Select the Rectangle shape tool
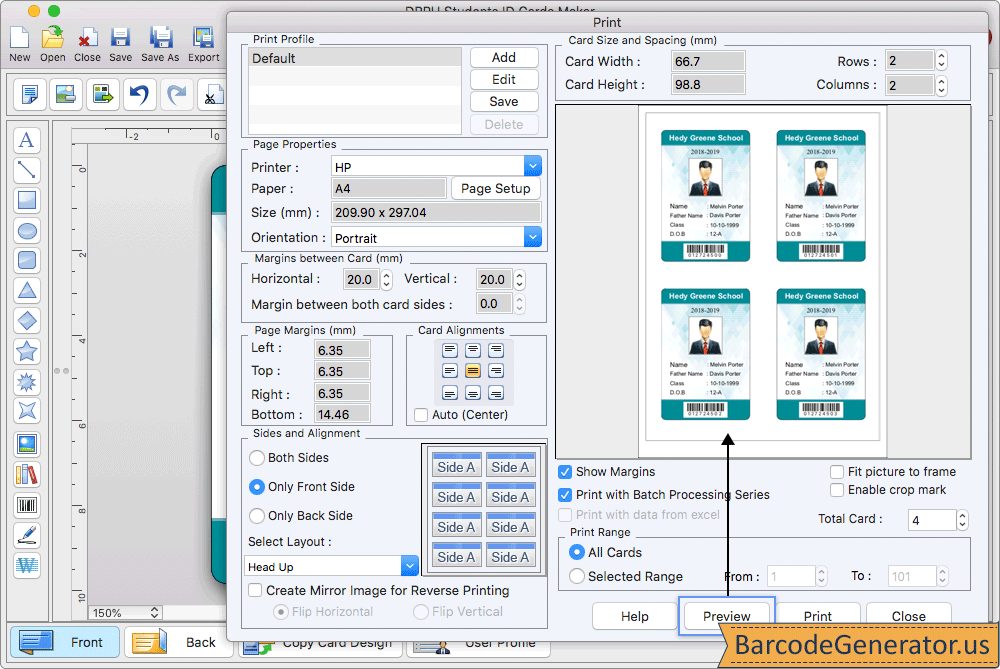The image size is (1000, 669). tap(27, 200)
